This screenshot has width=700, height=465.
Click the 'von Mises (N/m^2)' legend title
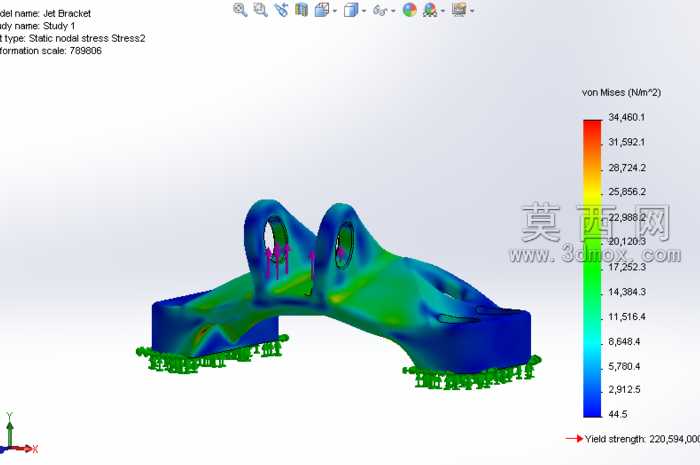pos(621,92)
